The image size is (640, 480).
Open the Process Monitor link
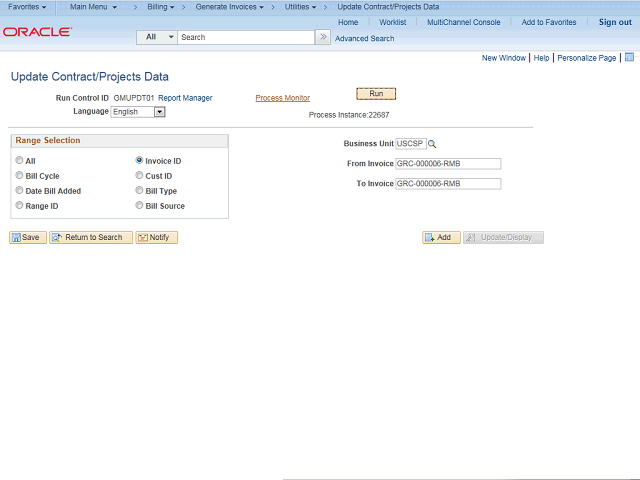click(282, 98)
